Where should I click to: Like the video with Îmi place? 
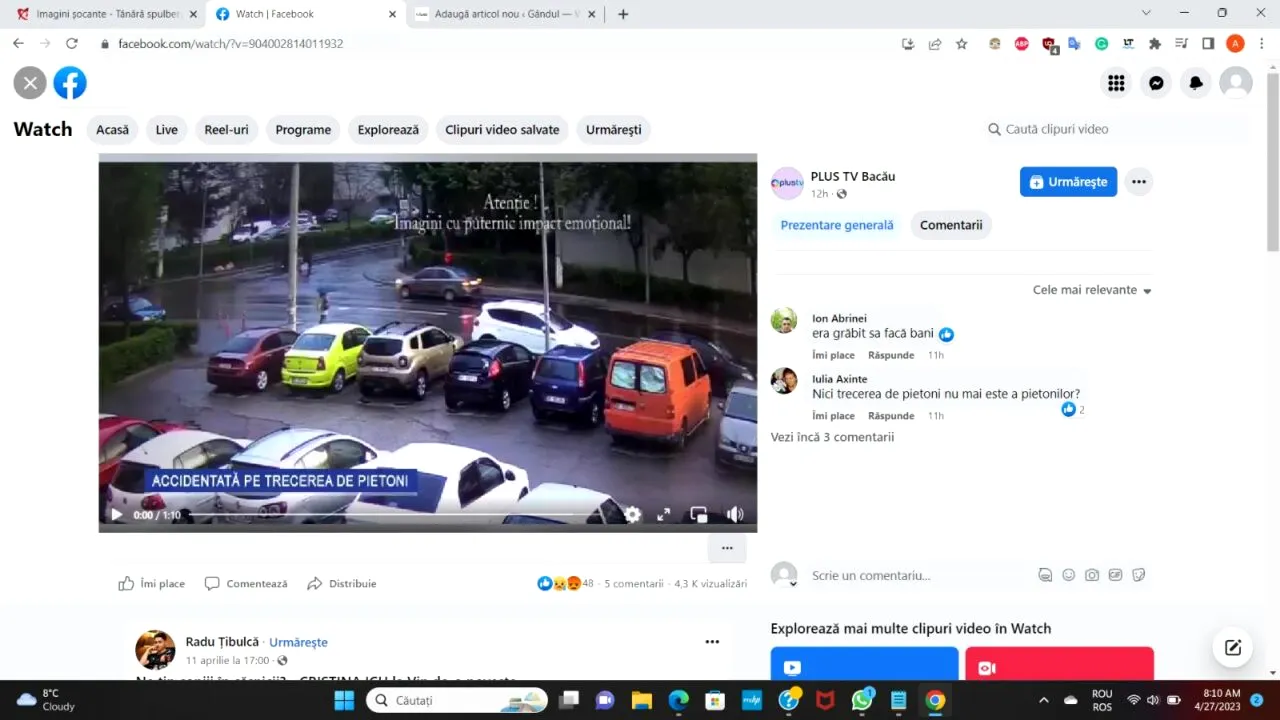pos(152,583)
